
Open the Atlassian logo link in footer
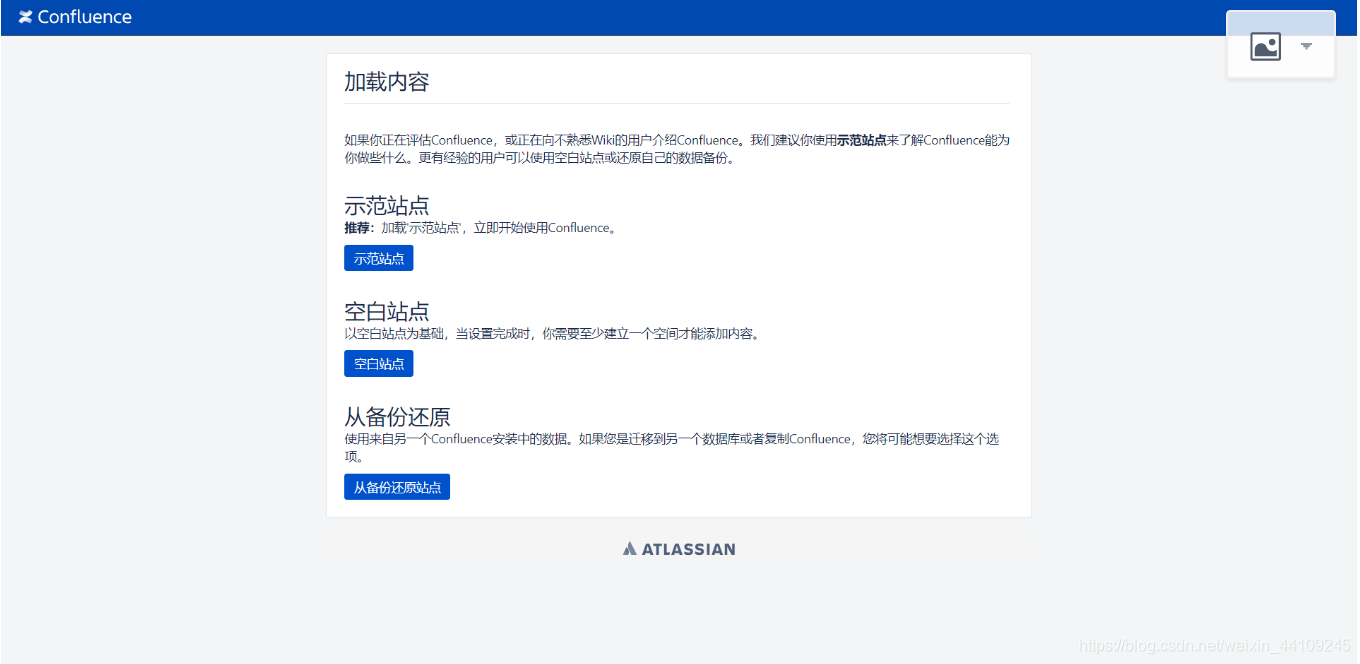coord(679,548)
